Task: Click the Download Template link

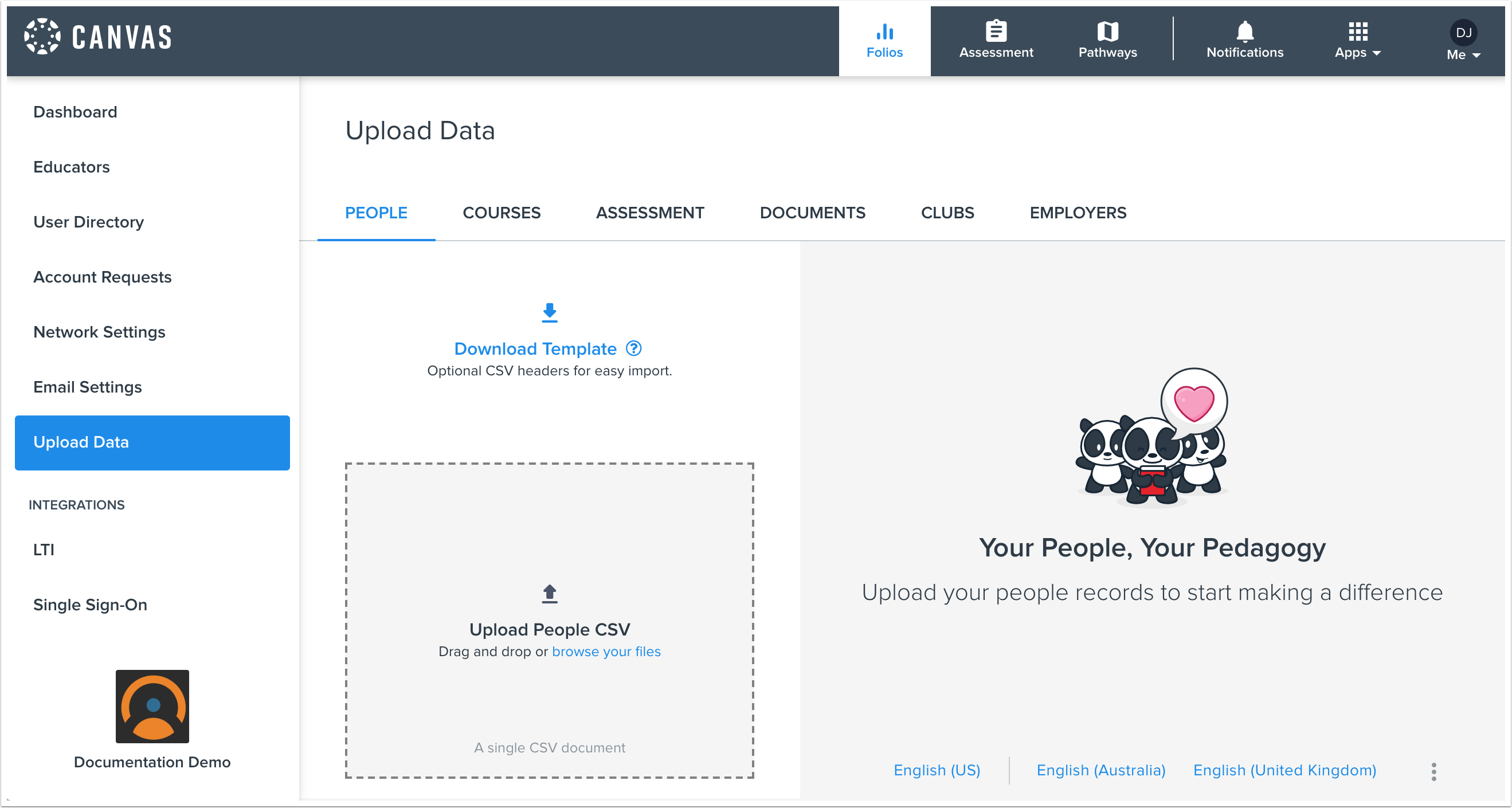Action: tap(535, 348)
